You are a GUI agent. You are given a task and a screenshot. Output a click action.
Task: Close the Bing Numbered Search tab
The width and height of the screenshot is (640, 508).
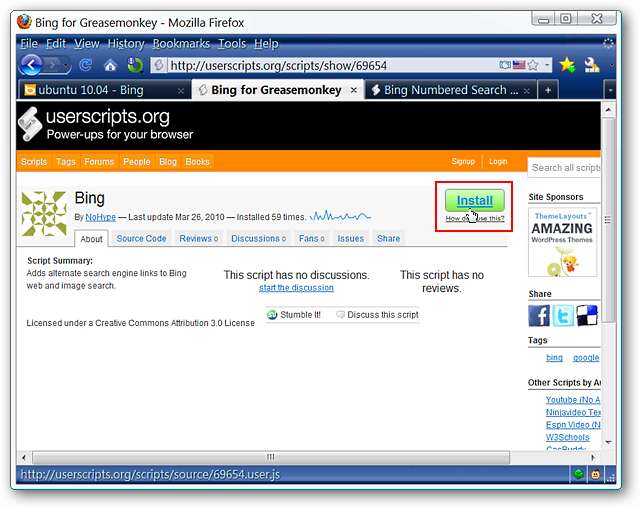pos(527,91)
